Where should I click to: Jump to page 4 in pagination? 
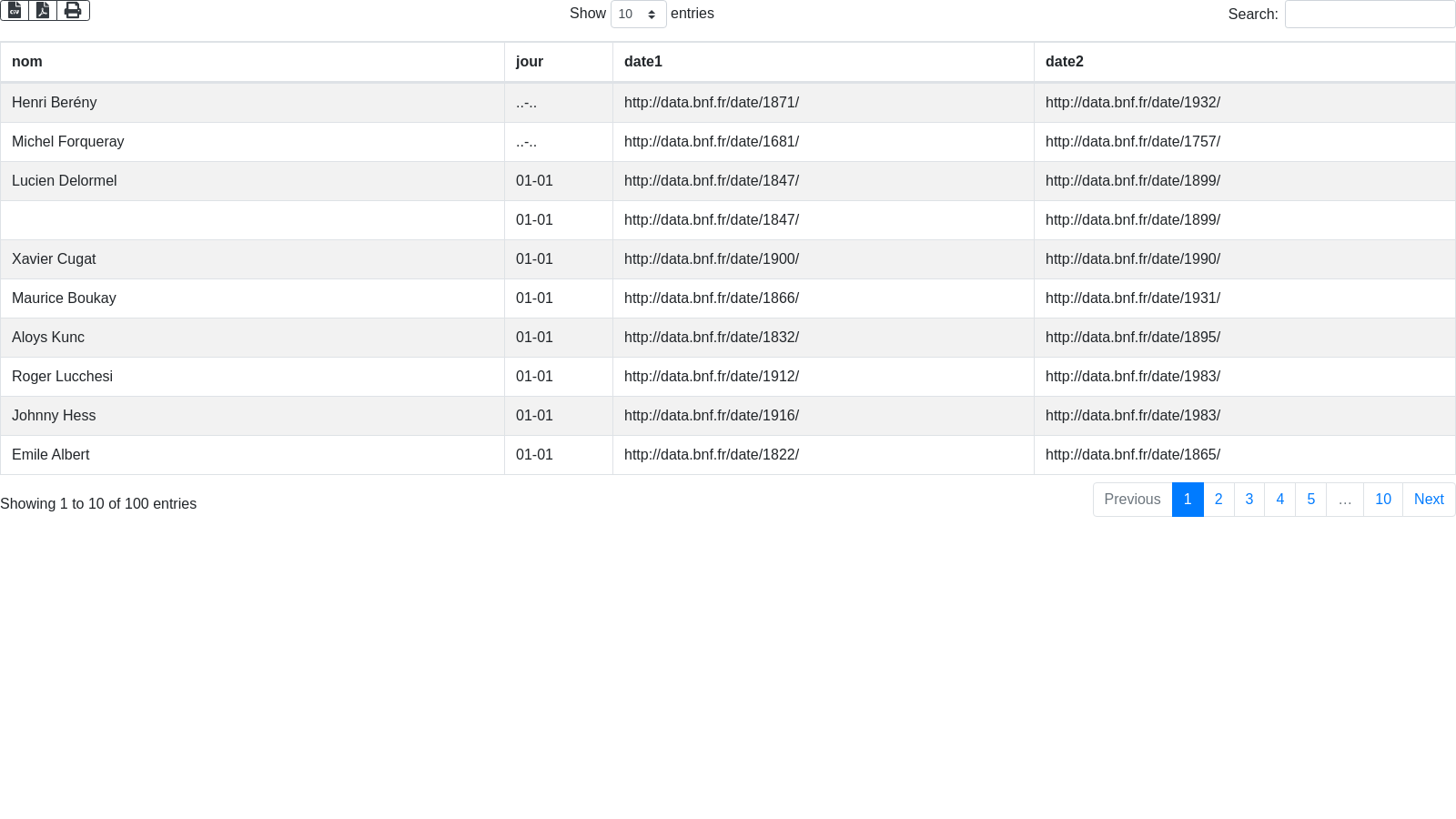pyautogui.click(x=1279, y=500)
